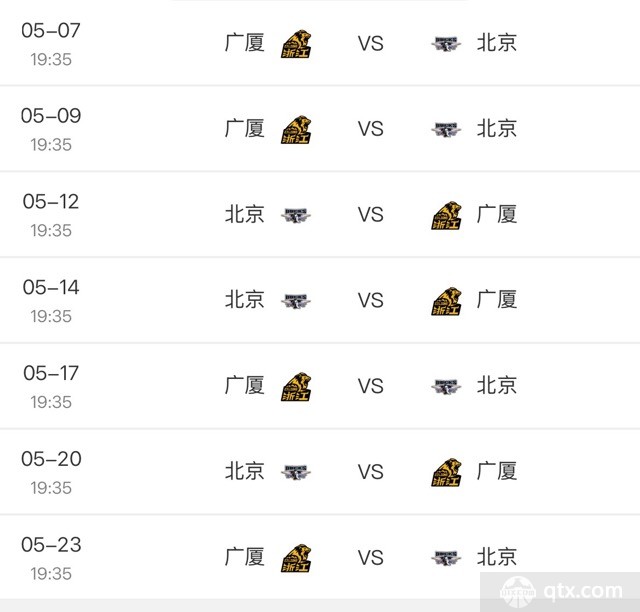
Task: Click the 广厦 team name in the 05-12 match
Action: pos(497,214)
